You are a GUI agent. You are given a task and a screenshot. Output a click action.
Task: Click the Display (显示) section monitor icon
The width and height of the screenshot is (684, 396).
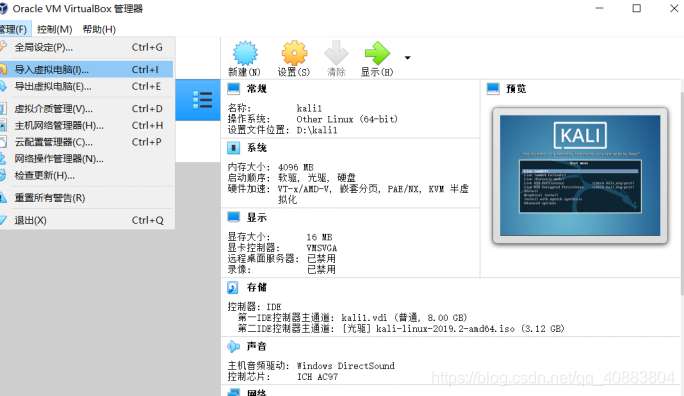point(233,217)
